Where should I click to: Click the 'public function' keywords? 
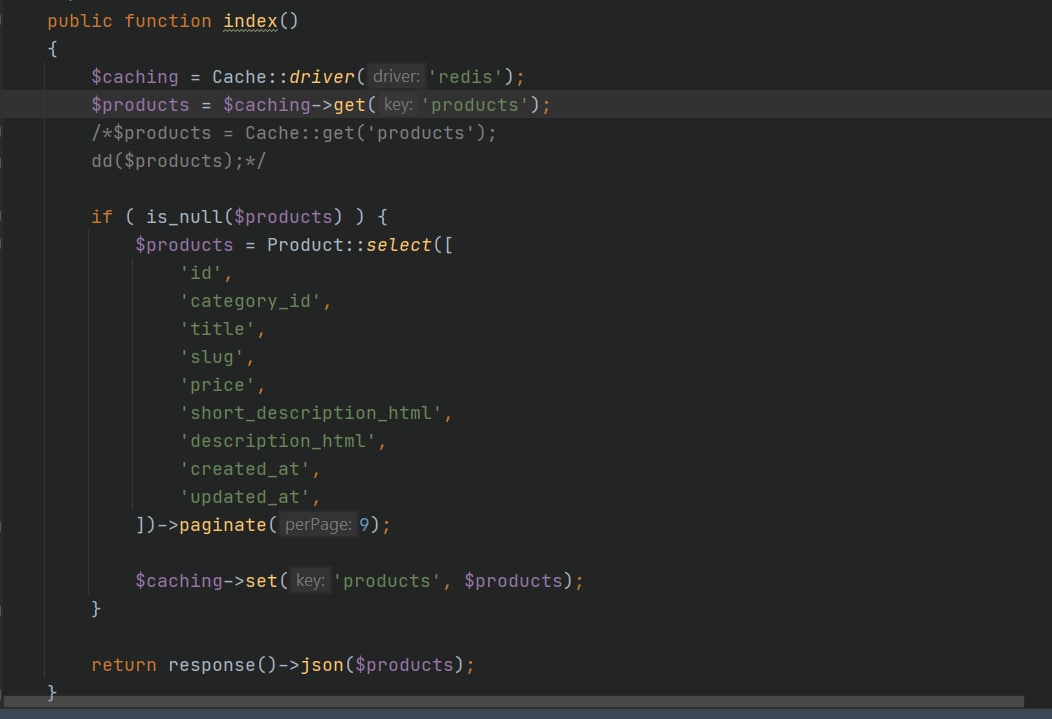[129, 21]
